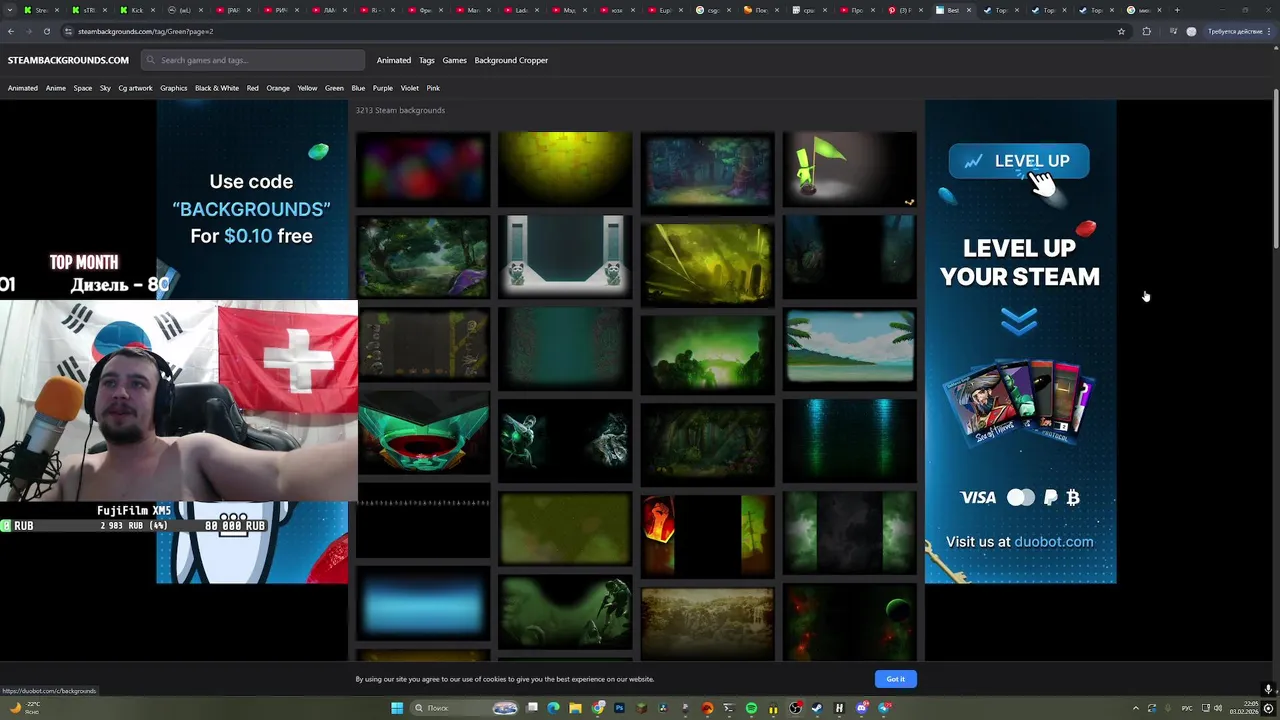
Task: Reload the page with the browser refresh icon
Action: pyautogui.click(x=46, y=31)
